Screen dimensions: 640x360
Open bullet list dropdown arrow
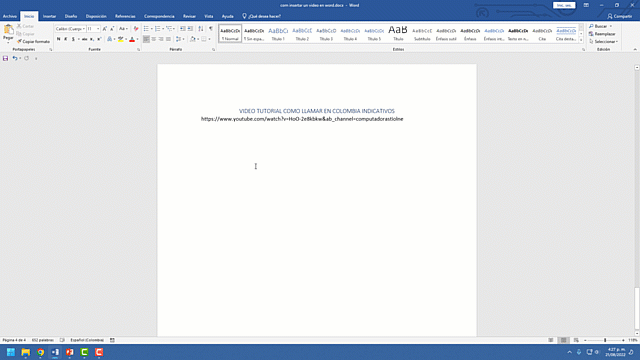pyautogui.click(x=151, y=29)
